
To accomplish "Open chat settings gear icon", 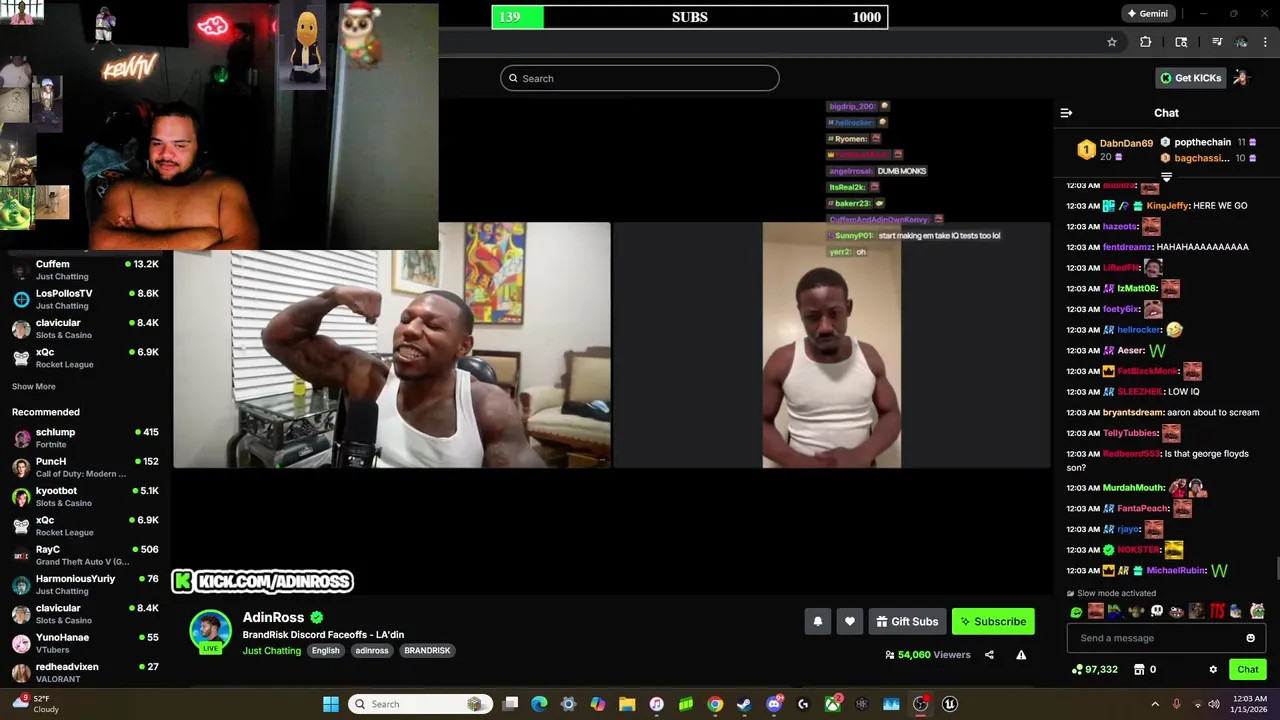I will pyautogui.click(x=1213, y=669).
